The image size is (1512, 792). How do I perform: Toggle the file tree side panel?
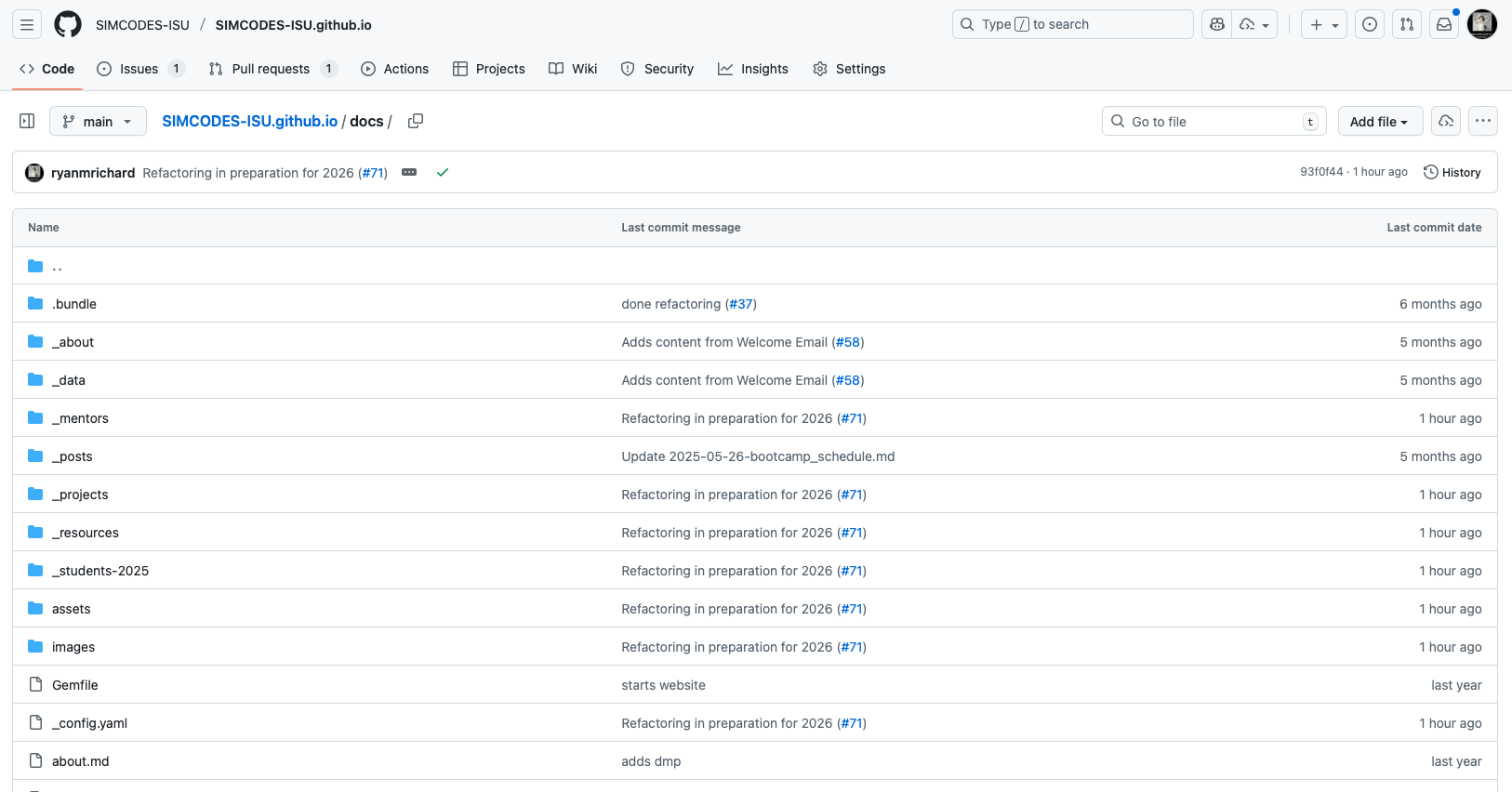(x=27, y=121)
